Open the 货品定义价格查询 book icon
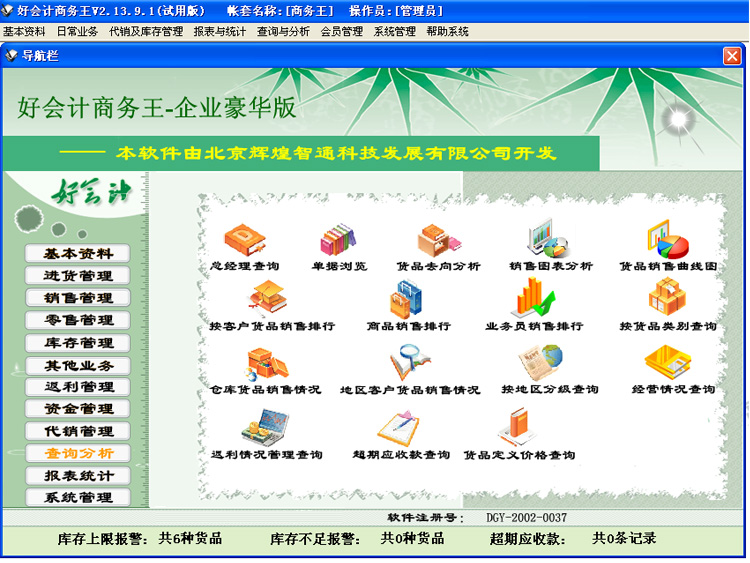The image size is (750, 563). [516, 427]
